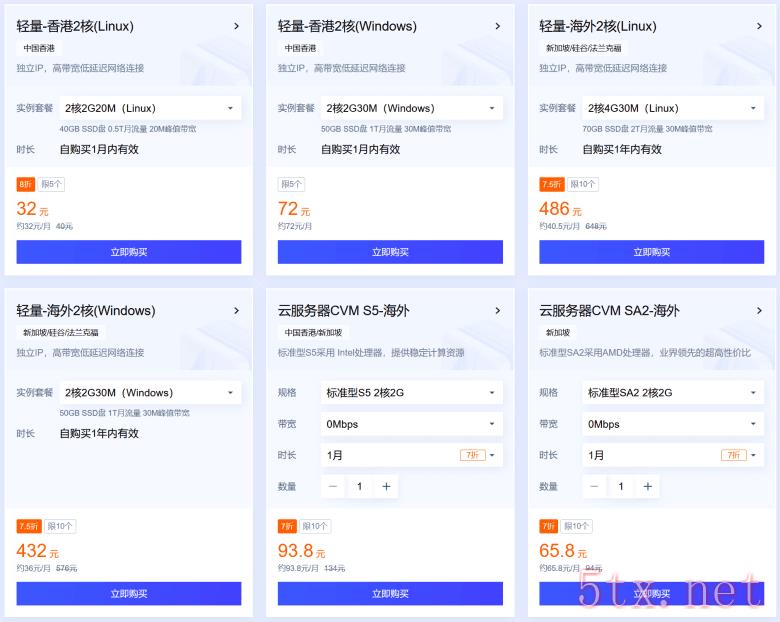Click the 云服务器CVM SA2-海外 title
780x622 pixels.
(x=609, y=311)
